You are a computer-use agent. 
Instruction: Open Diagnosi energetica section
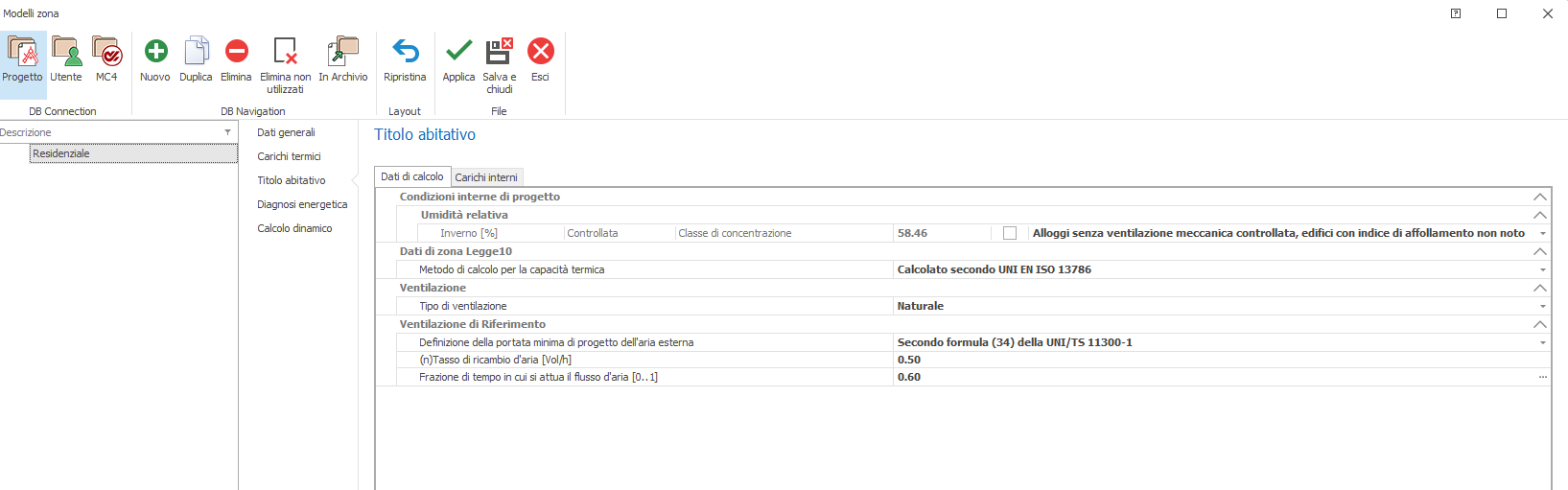[x=302, y=204]
